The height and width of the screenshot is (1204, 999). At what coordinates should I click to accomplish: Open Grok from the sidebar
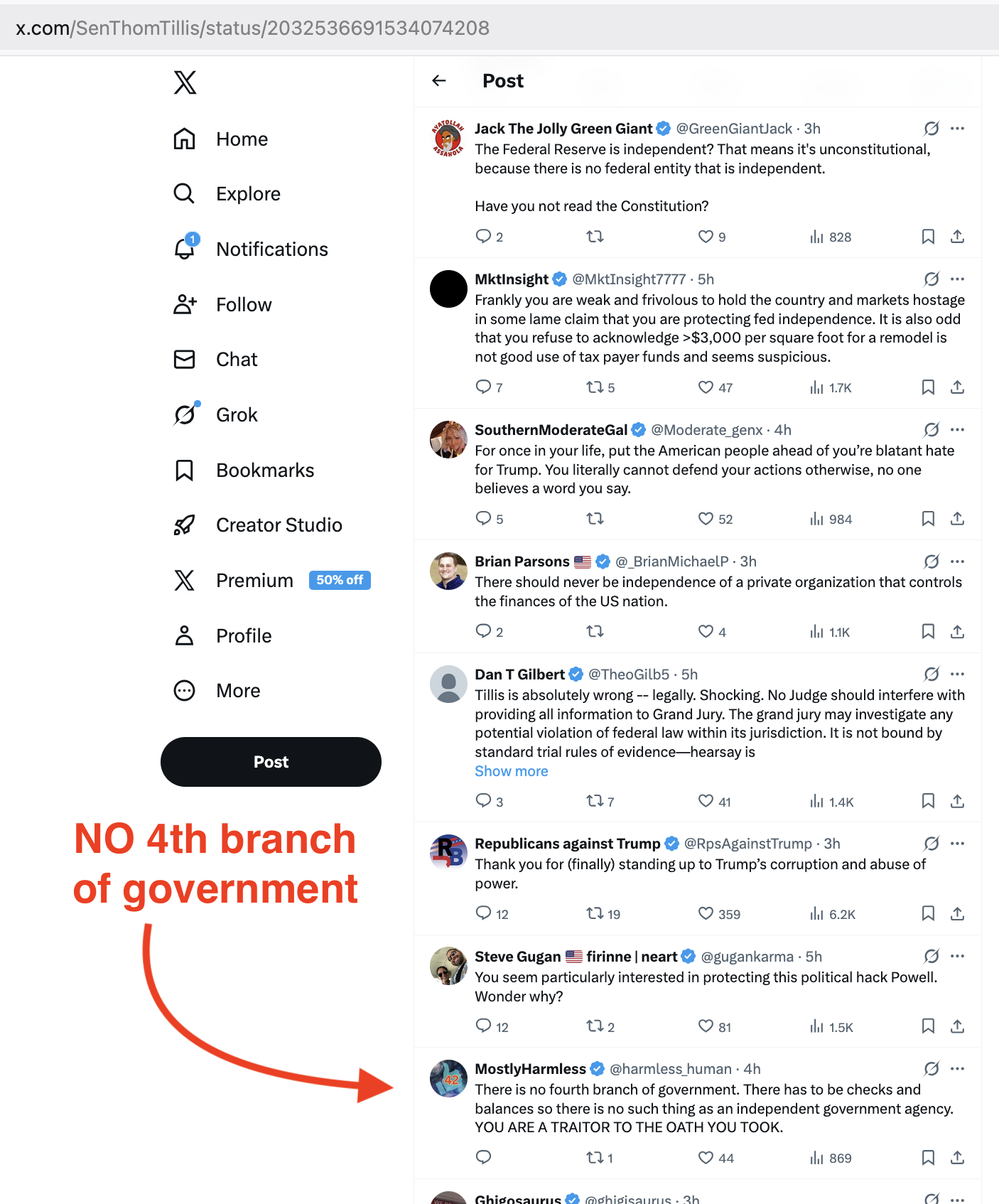[x=216, y=415]
